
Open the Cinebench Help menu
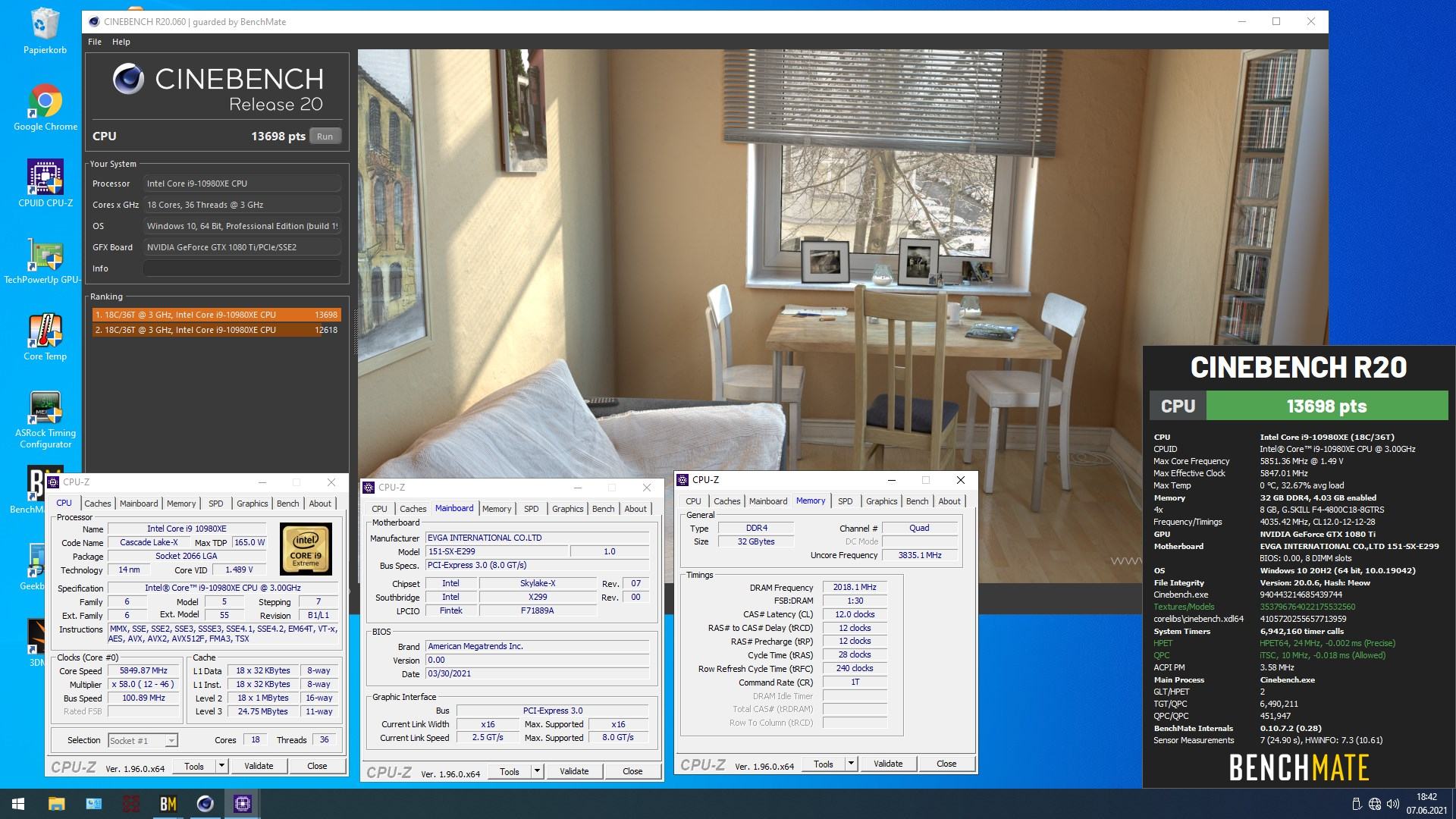pyautogui.click(x=121, y=42)
